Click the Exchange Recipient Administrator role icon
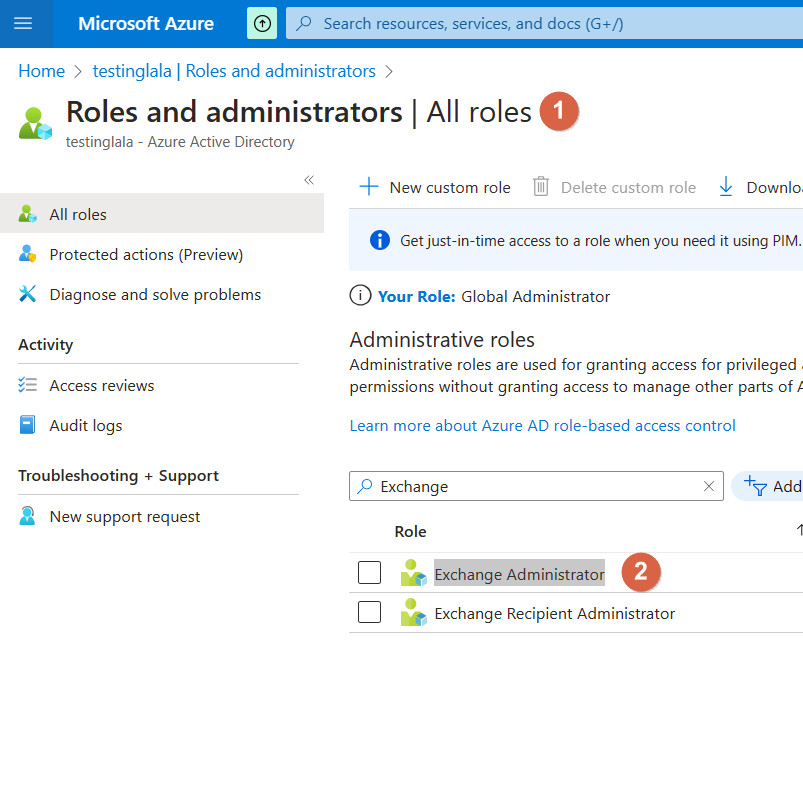This screenshot has width=803, height=796. pos(413,613)
